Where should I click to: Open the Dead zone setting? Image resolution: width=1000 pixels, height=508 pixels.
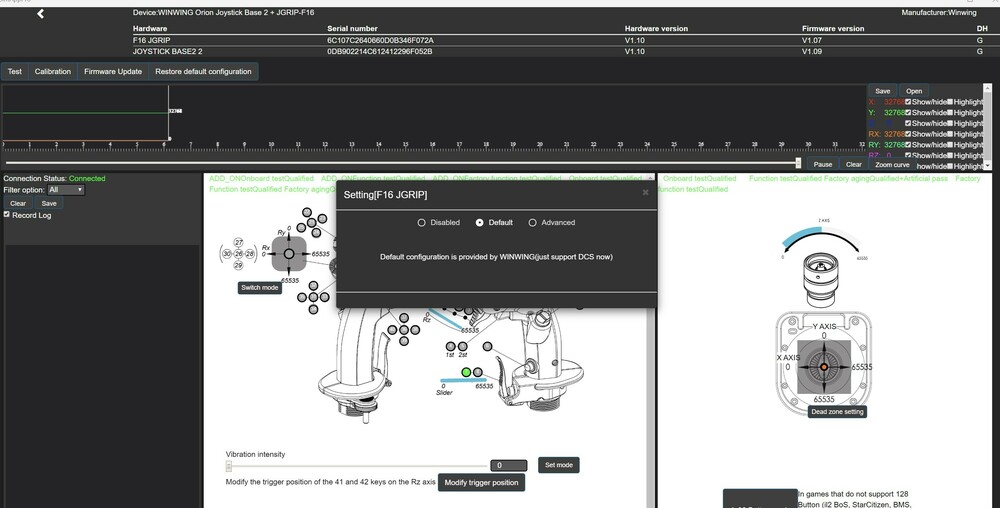pos(837,412)
